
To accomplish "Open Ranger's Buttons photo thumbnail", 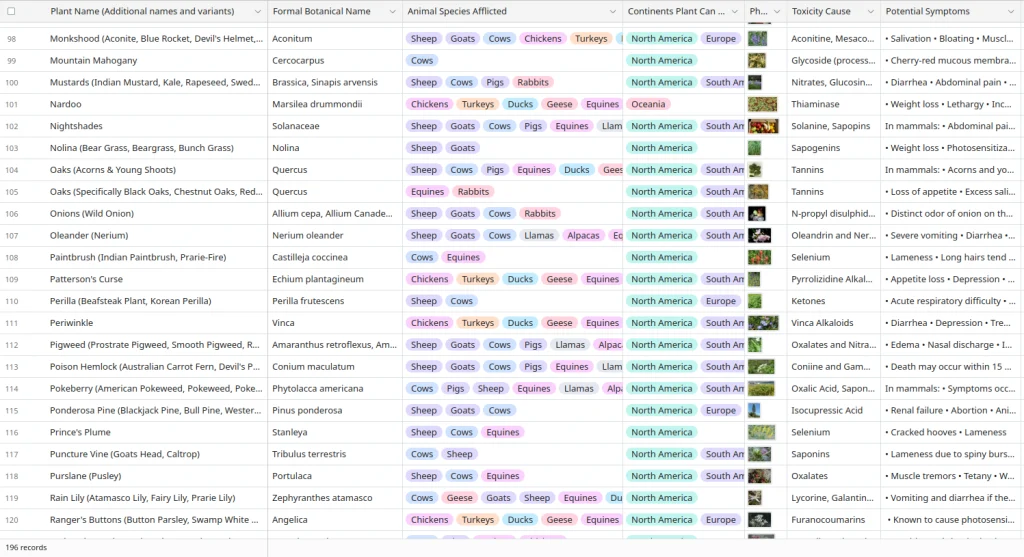I will point(760,520).
